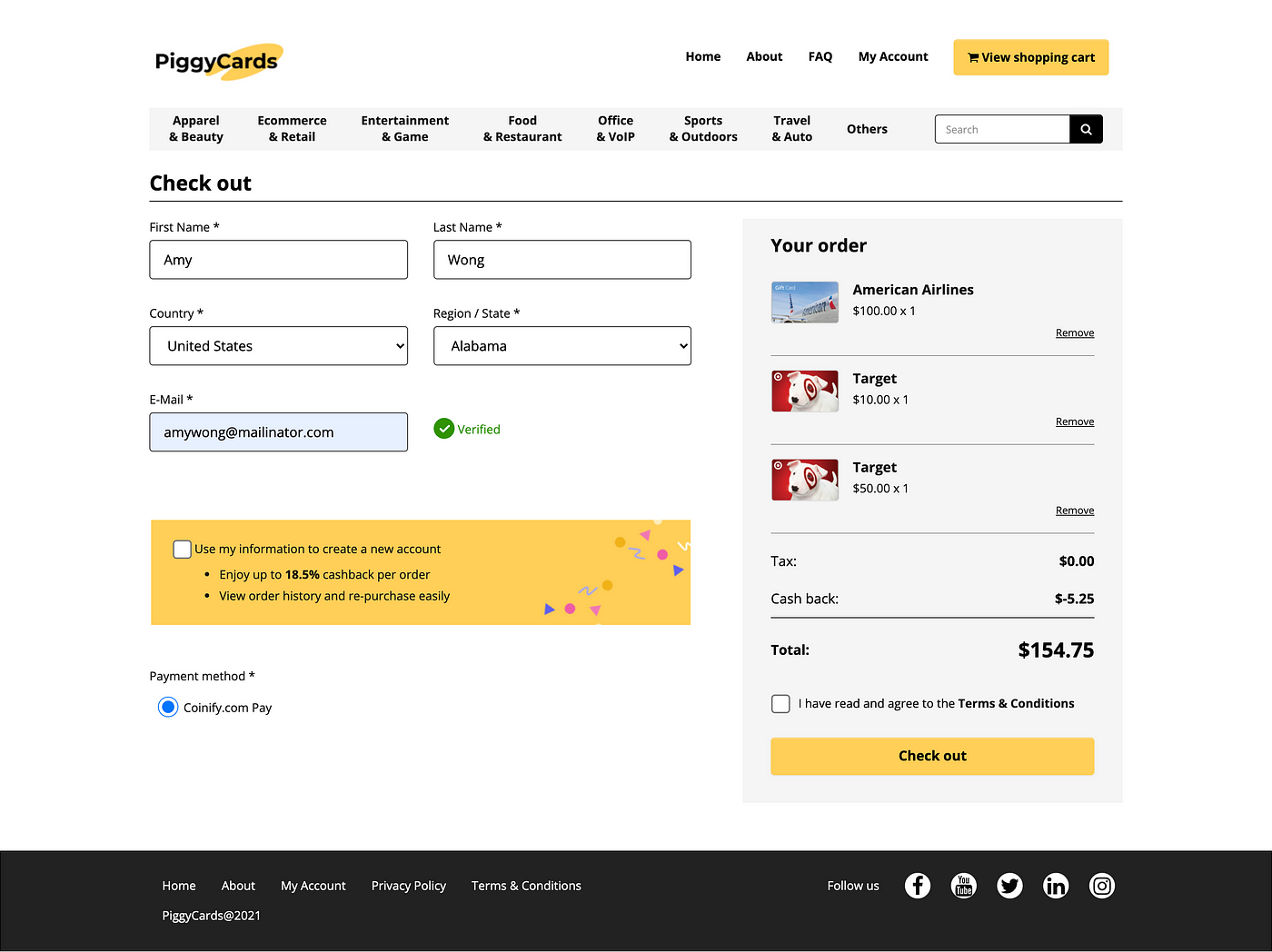Browse Ecommerce & Retail category
The width and height of the screenshot is (1272, 952).
click(x=292, y=129)
